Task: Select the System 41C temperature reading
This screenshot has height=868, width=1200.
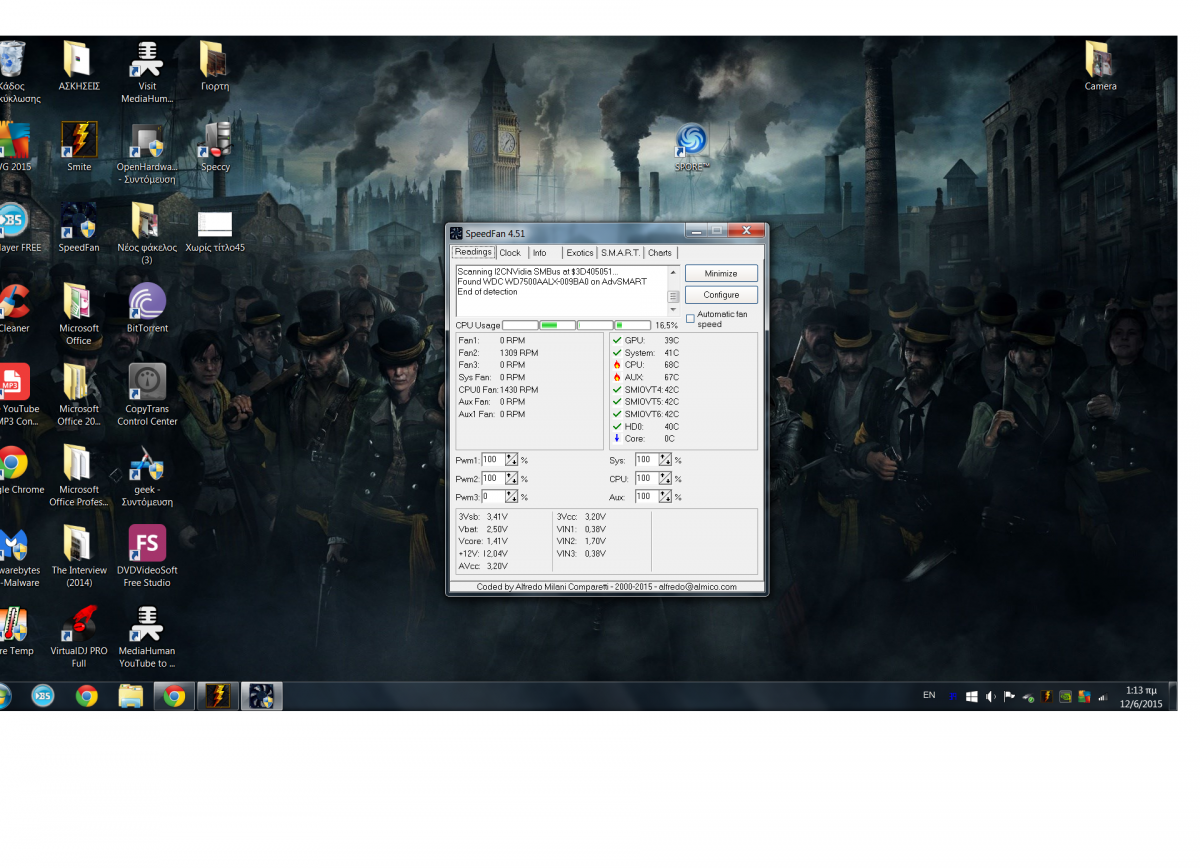Action: click(x=645, y=353)
